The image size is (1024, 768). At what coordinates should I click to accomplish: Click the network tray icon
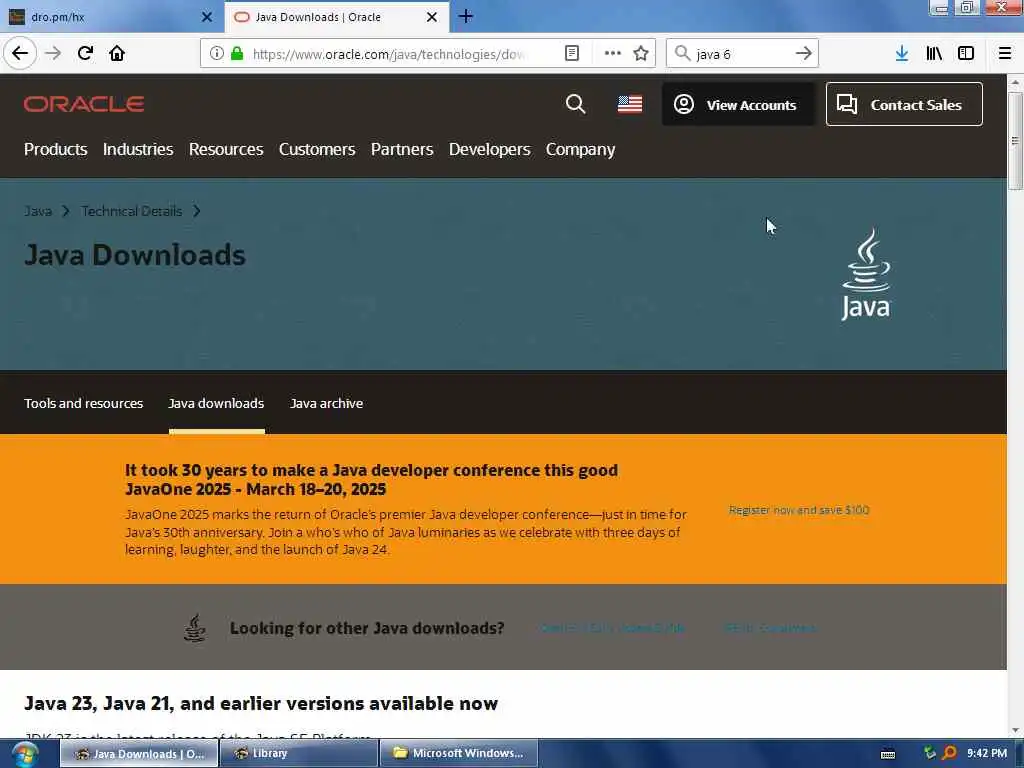click(x=929, y=753)
